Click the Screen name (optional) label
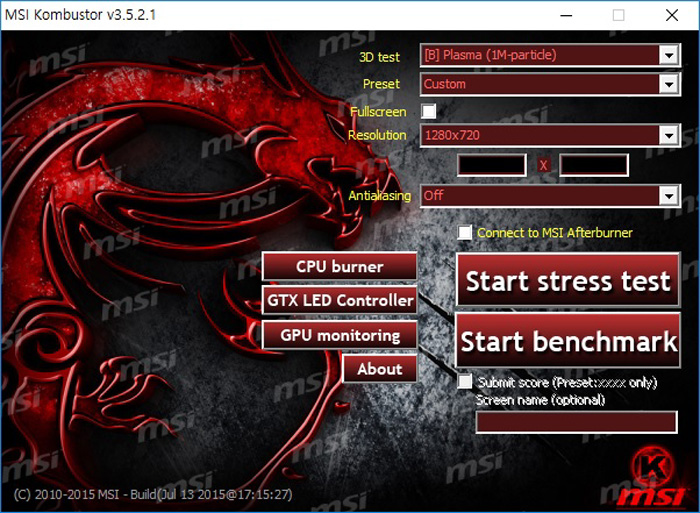 (x=541, y=400)
